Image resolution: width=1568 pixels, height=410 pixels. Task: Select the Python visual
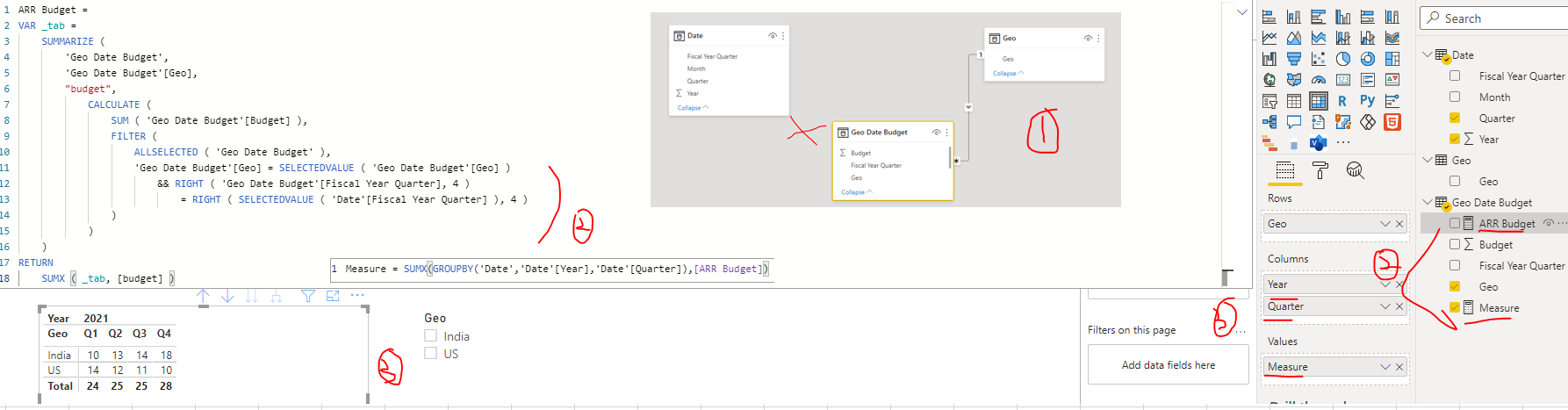(x=1368, y=101)
